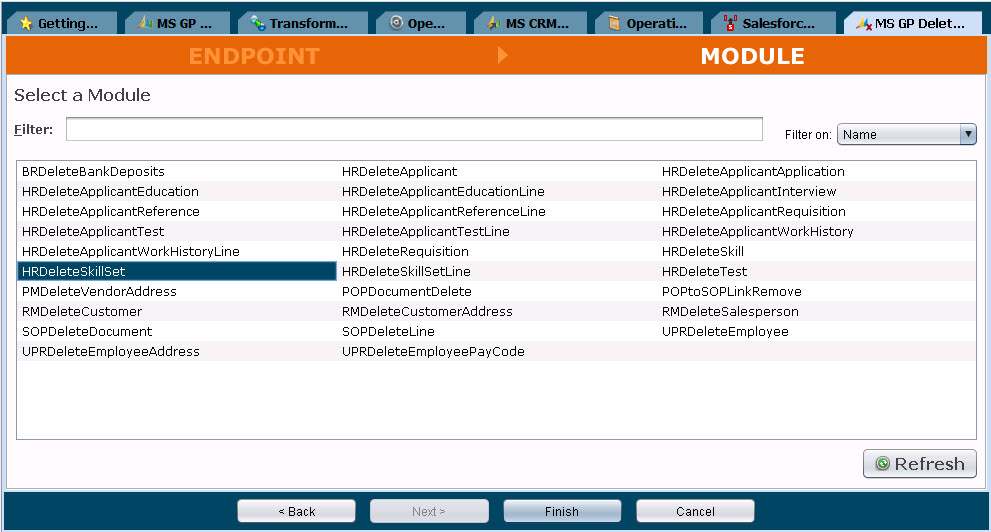Go back with the < Back button
The image size is (991, 532).
point(296,511)
